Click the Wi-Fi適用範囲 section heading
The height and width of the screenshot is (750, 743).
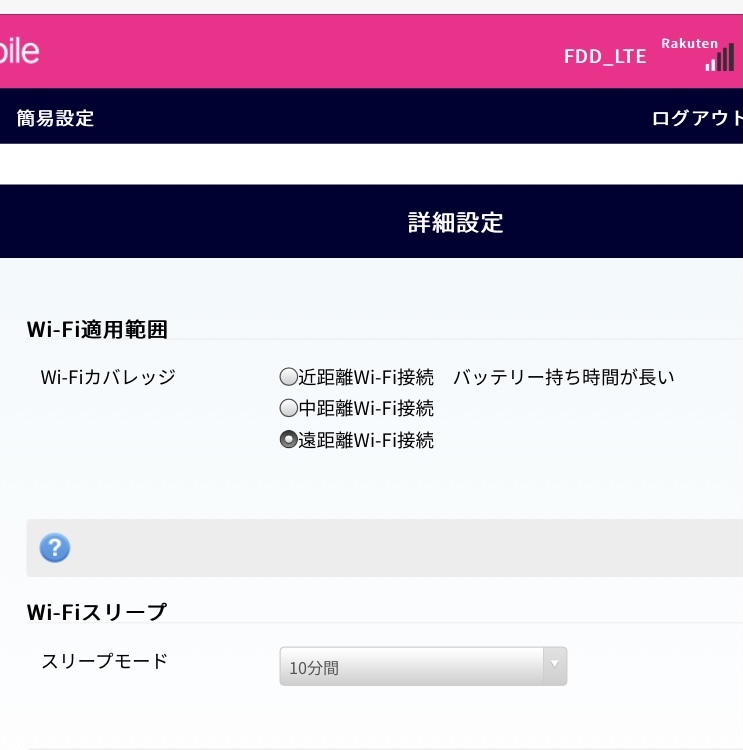[x=97, y=329]
